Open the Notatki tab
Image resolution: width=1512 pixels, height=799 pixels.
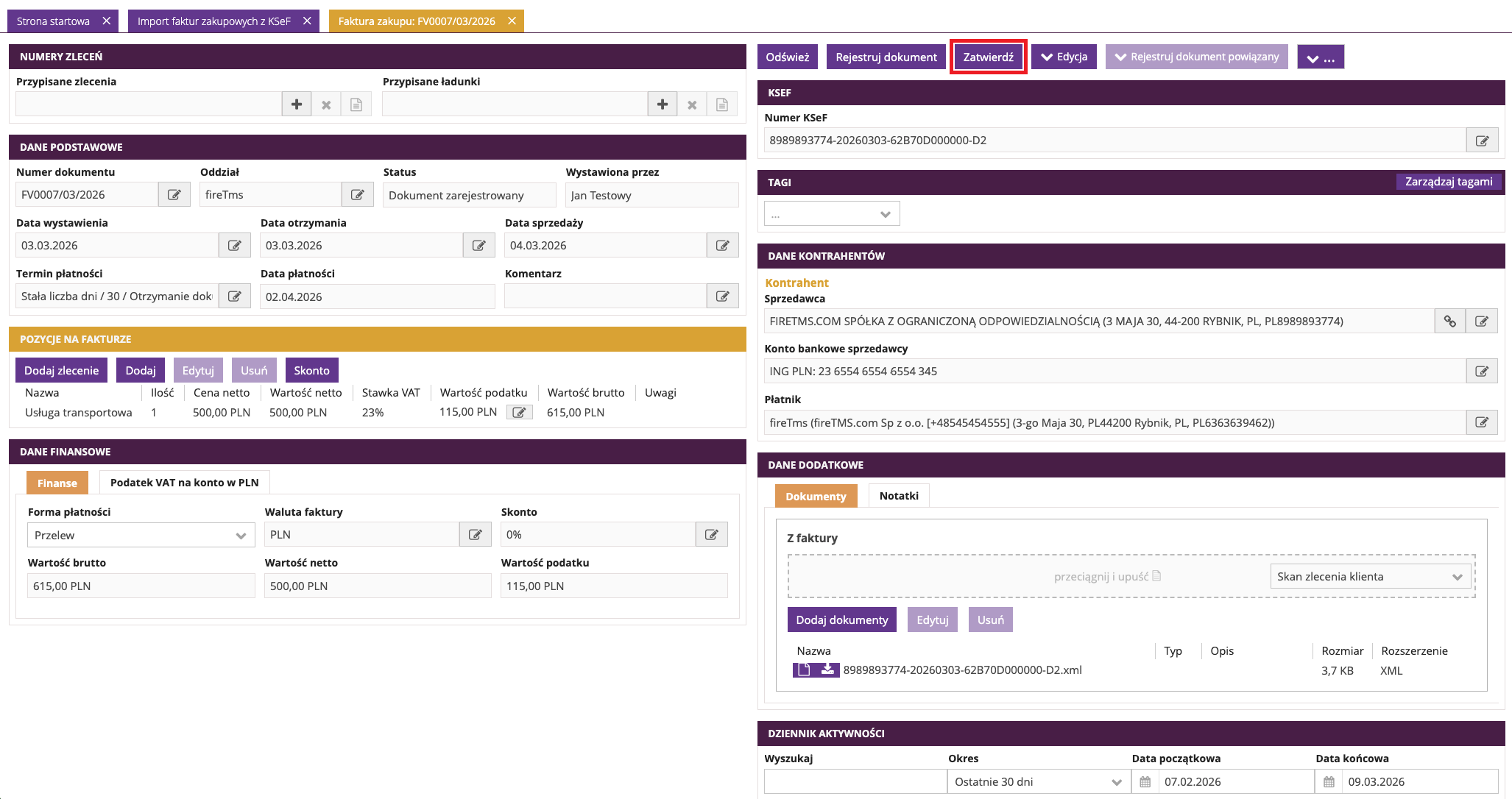click(899, 496)
